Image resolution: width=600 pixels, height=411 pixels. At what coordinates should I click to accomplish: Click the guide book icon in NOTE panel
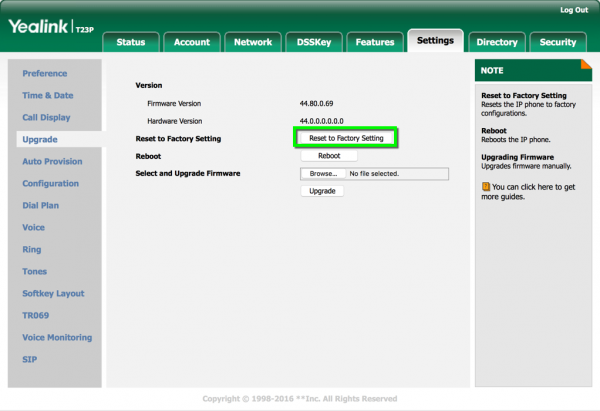click(x=486, y=186)
